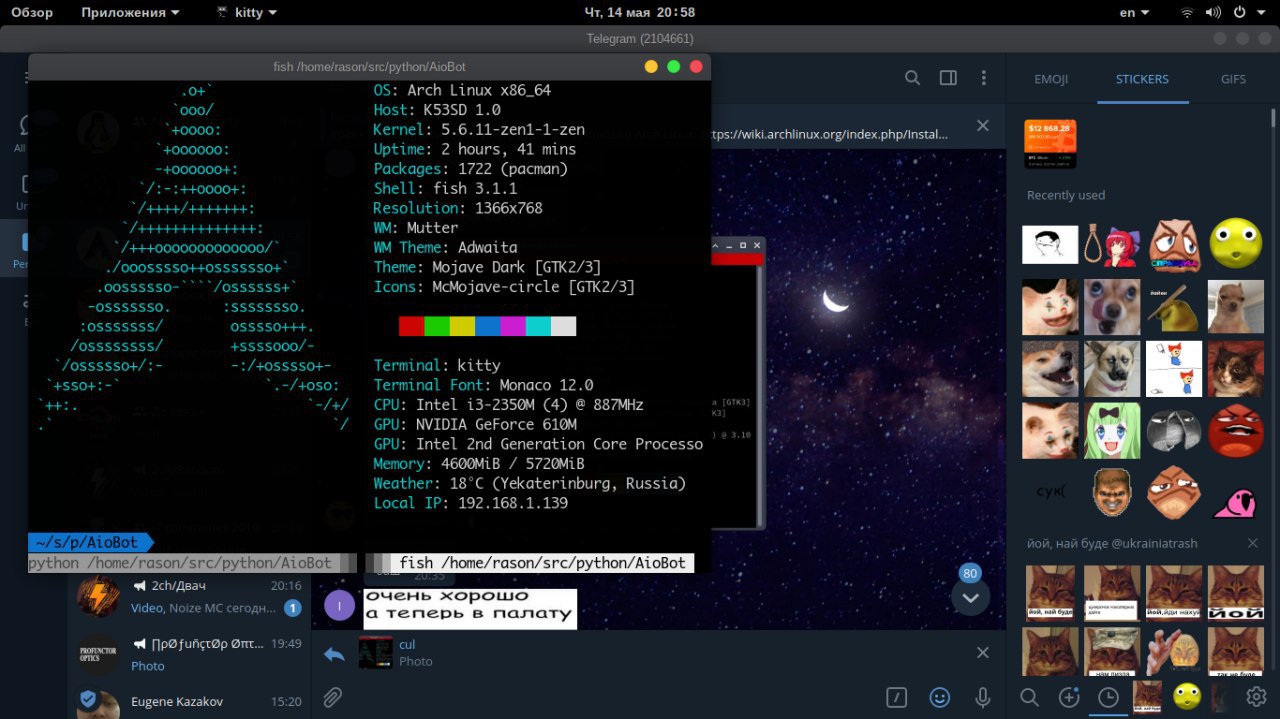Switch to the STICKERS tab
The image size is (1280, 719).
tap(1142, 79)
